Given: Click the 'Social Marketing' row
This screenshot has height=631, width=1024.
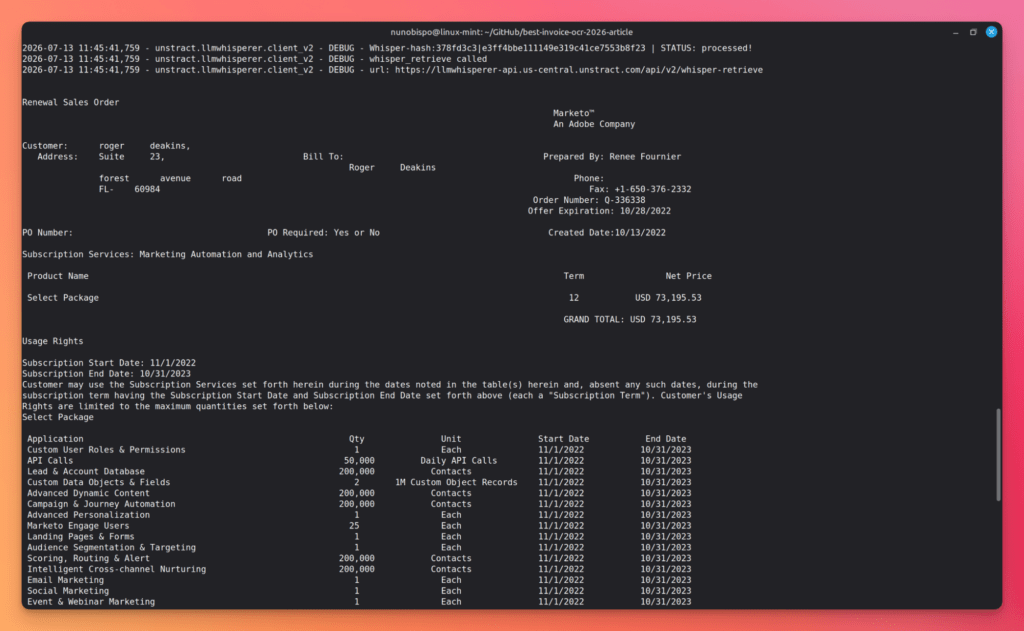Looking at the screenshot, I should click(x=359, y=591).
